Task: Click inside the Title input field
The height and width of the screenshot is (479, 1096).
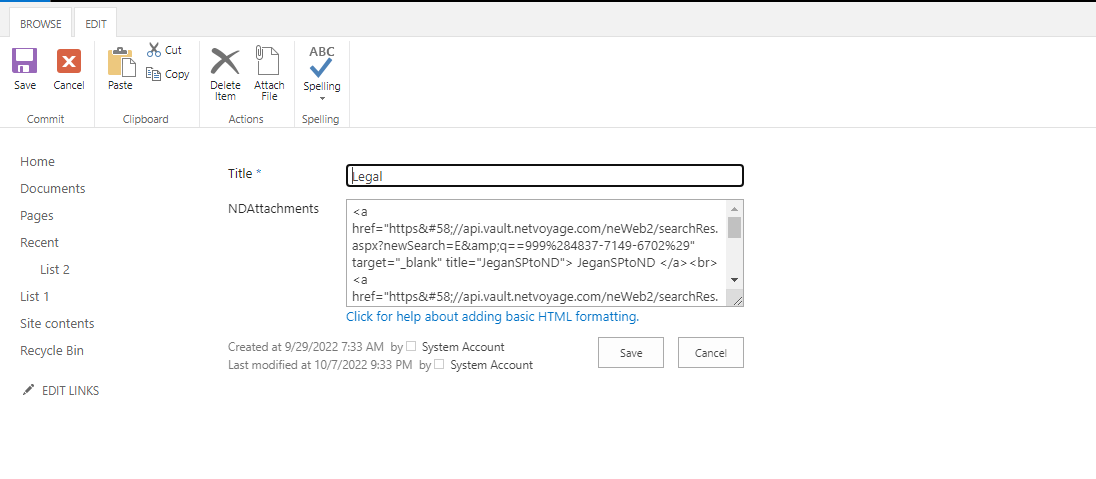Action: tap(545, 176)
